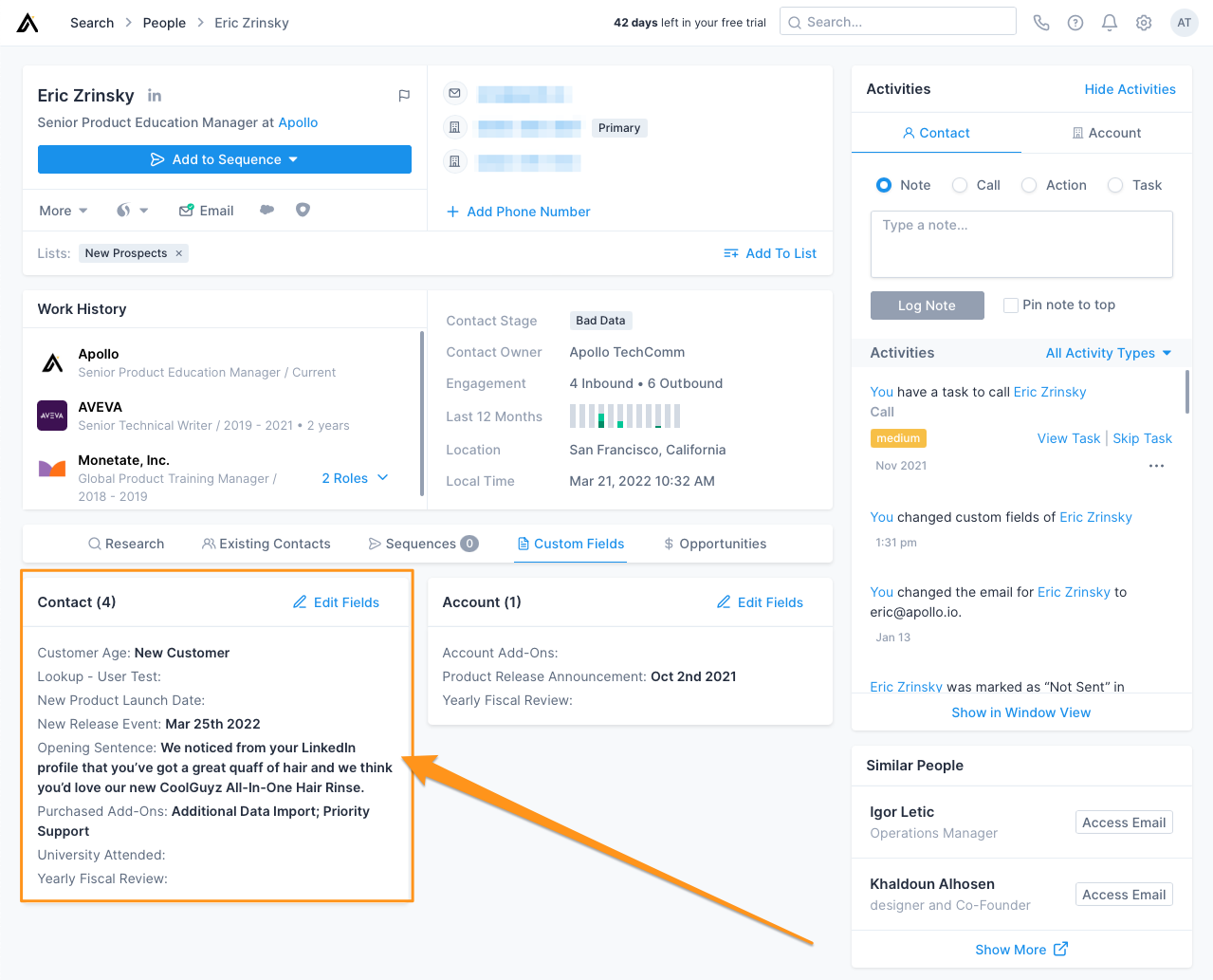This screenshot has height=980, width=1213.
Task: Click the Monetate company logo
Action: point(52,468)
